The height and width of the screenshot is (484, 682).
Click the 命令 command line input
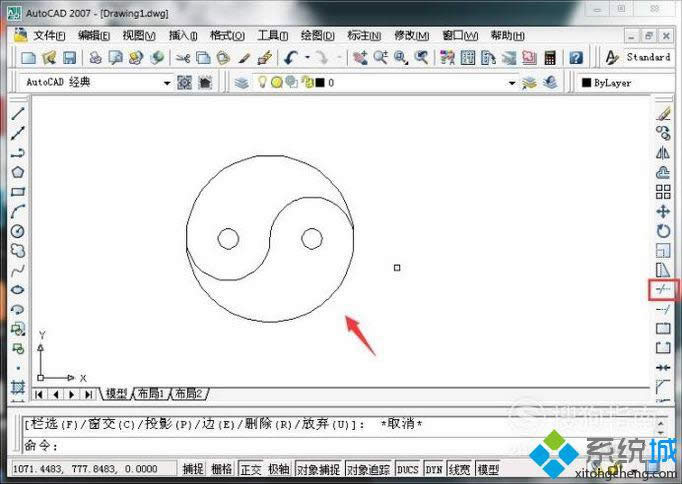[x=300, y=445]
